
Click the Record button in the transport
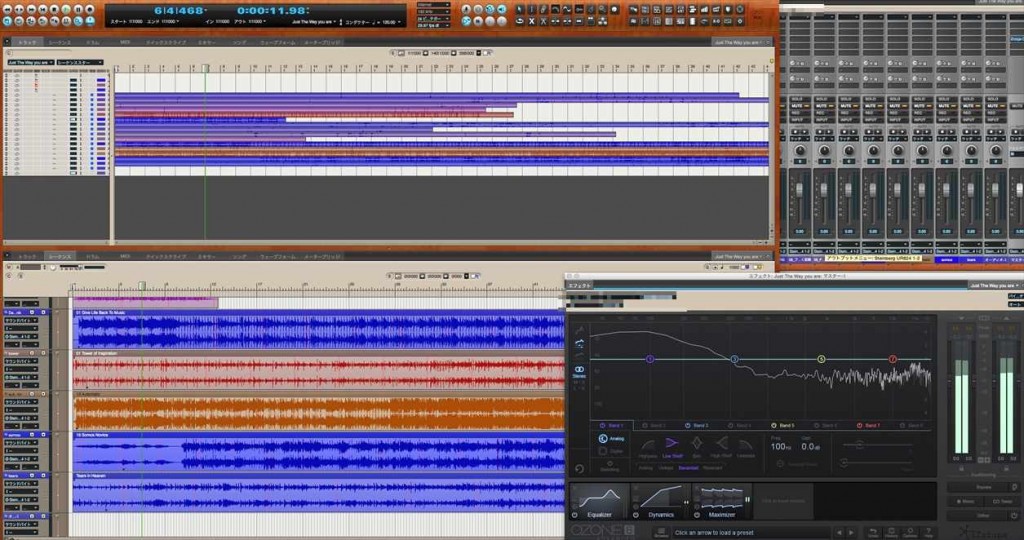[89, 9]
